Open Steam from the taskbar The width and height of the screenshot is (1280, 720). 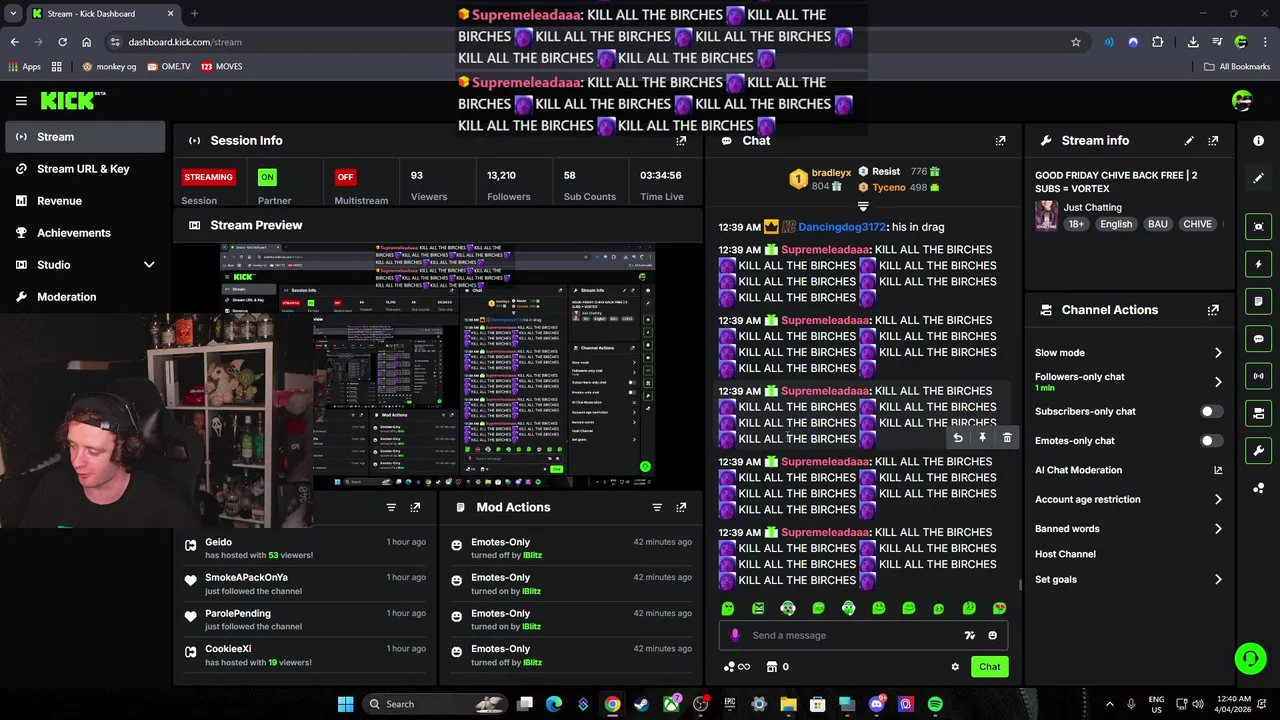[641, 704]
